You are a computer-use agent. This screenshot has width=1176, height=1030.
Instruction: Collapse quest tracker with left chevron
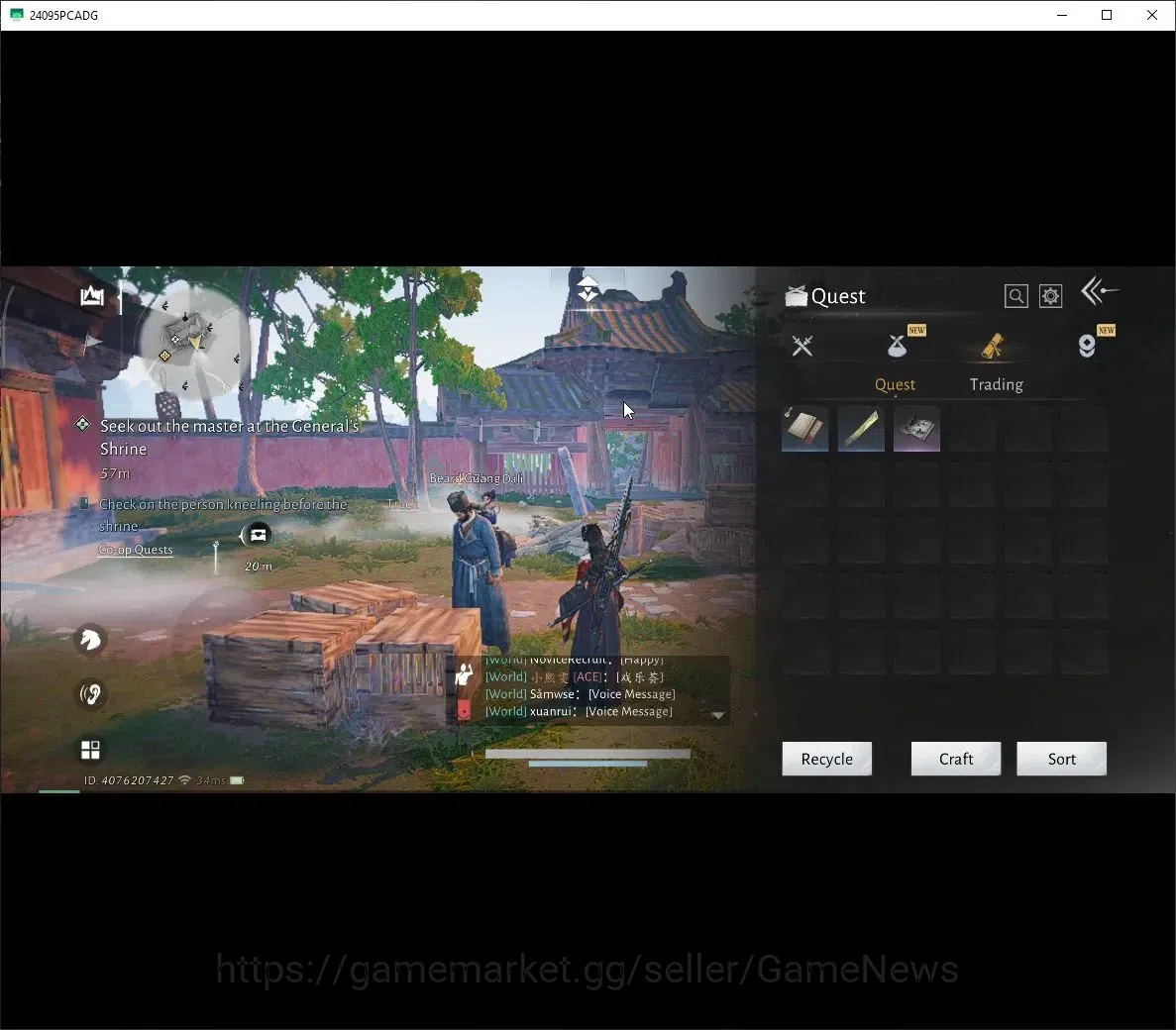click(x=242, y=535)
